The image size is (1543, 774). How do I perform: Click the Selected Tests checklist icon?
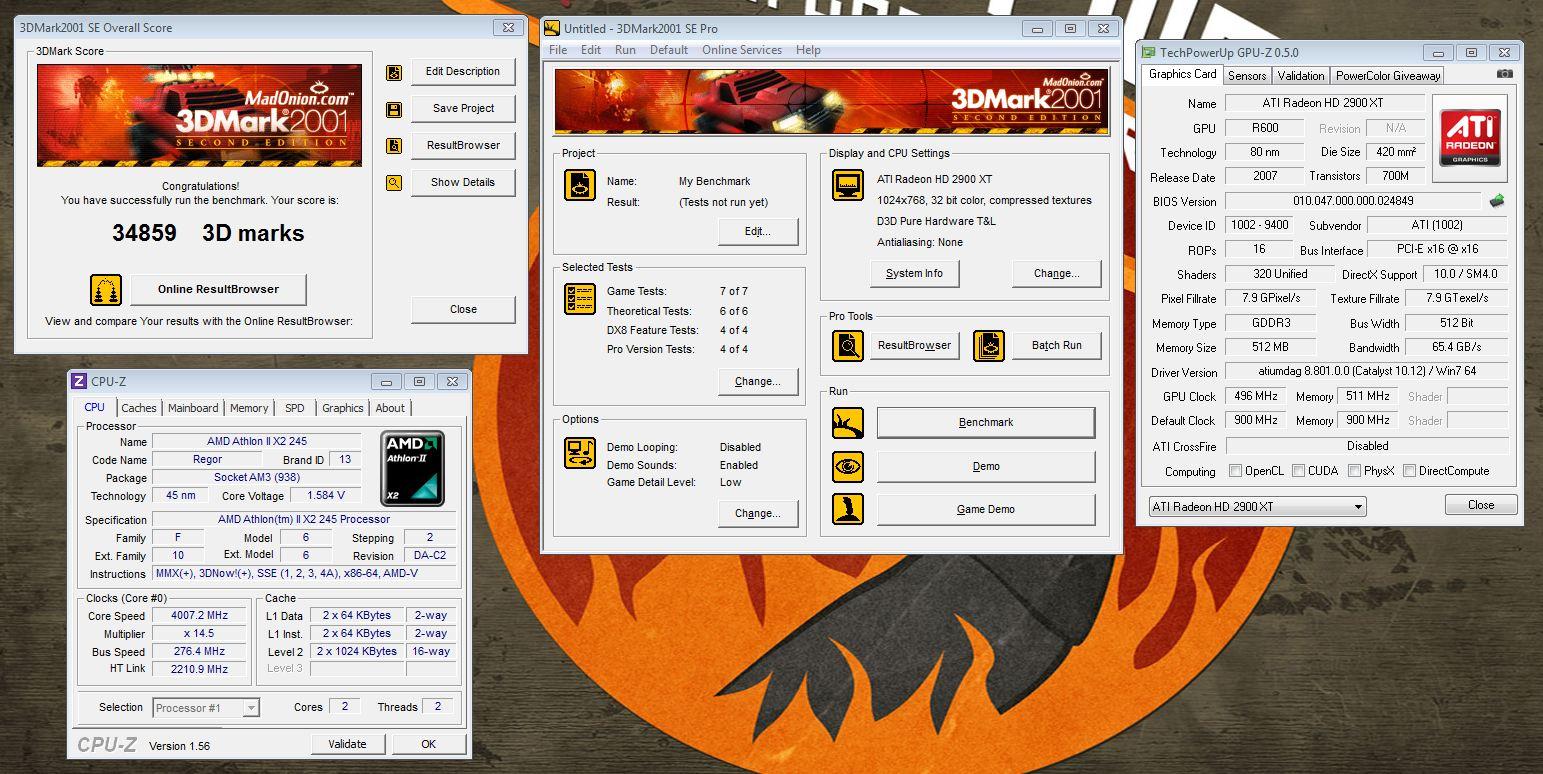click(580, 298)
